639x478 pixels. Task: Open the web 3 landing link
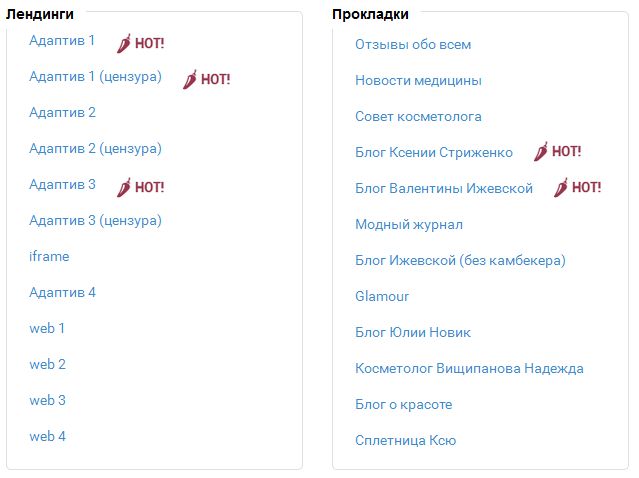[x=48, y=400]
